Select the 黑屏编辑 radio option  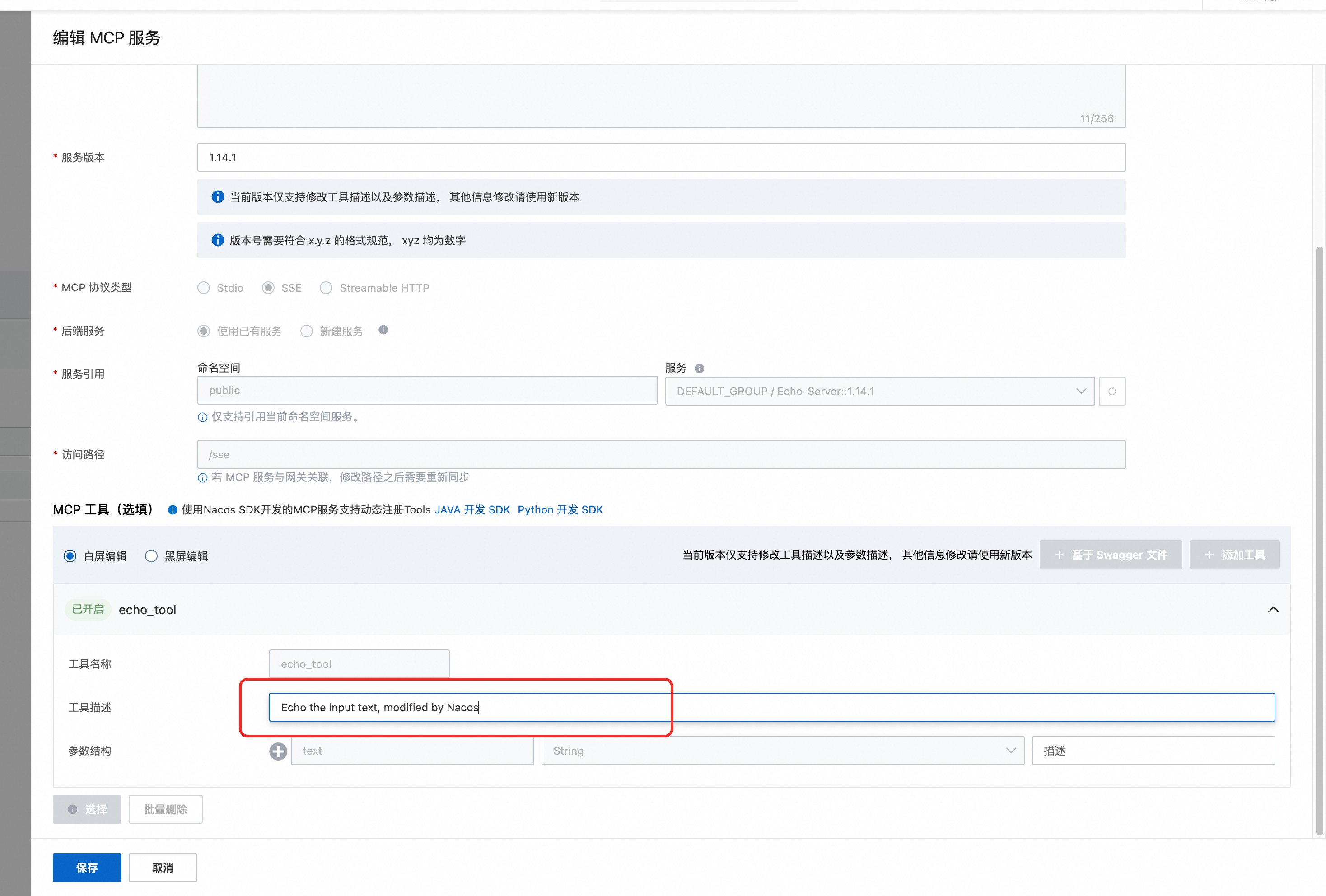point(151,556)
